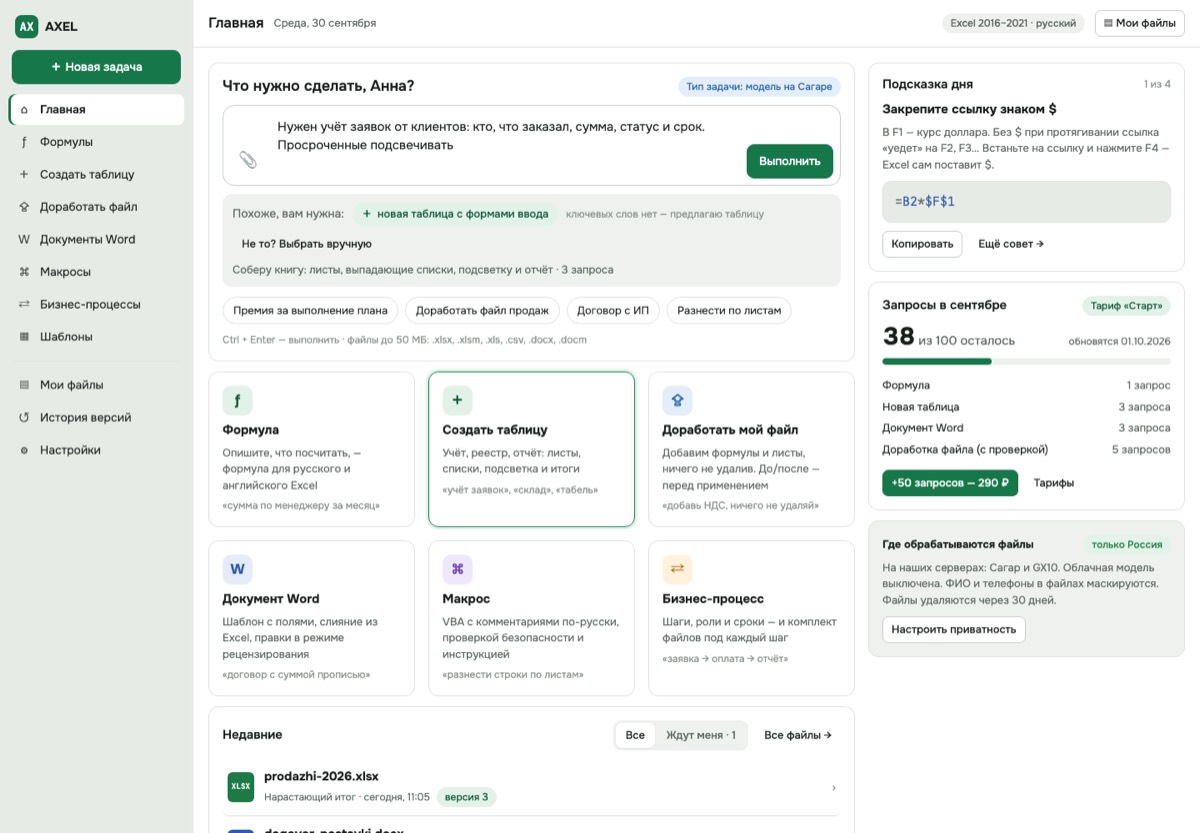The width and height of the screenshot is (1200, 833).
Task: Click the paperclip attach icon
Action: point(248,160)
